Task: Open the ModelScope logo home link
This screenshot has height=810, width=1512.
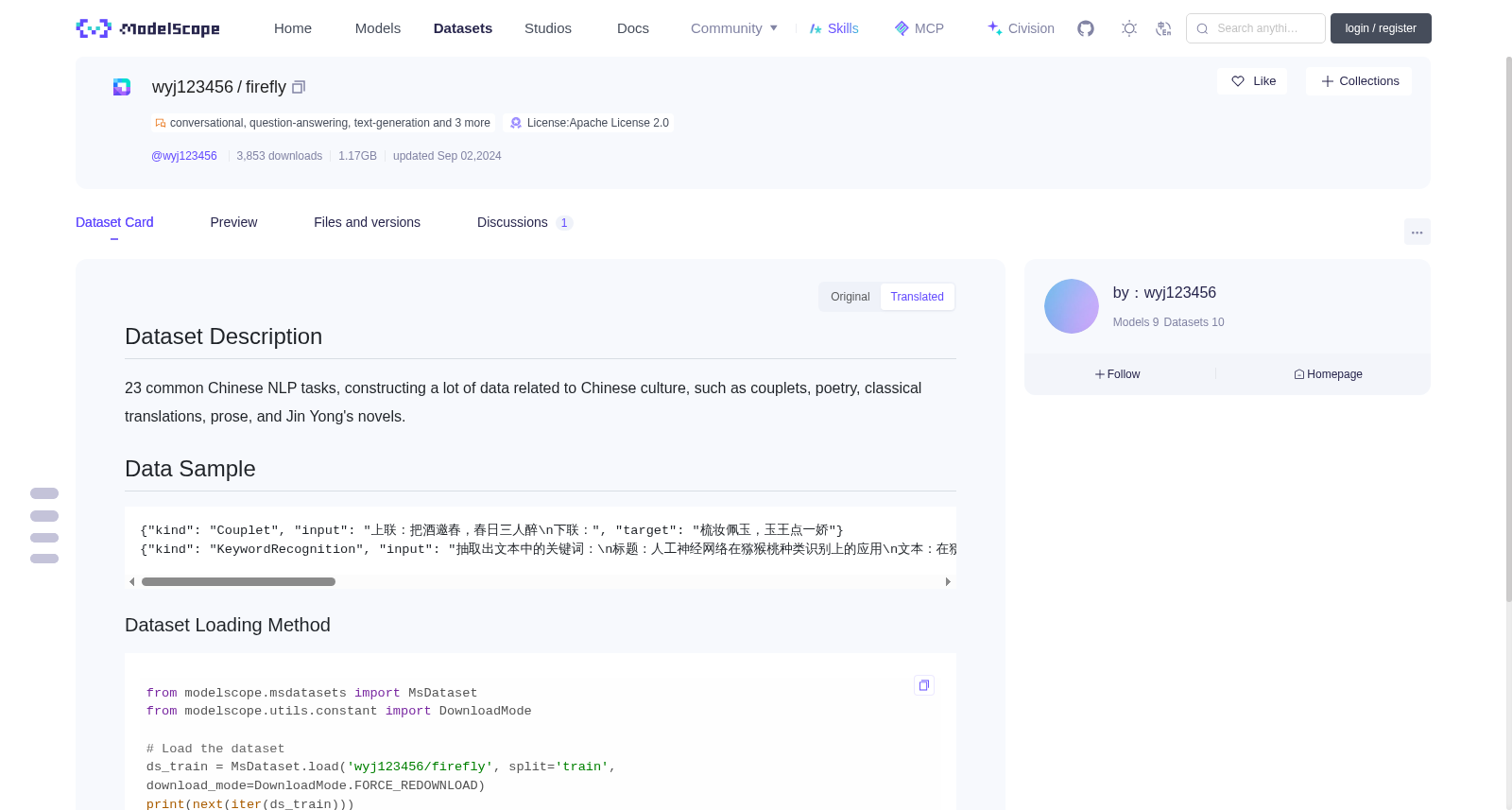Action: pos(147,28)
